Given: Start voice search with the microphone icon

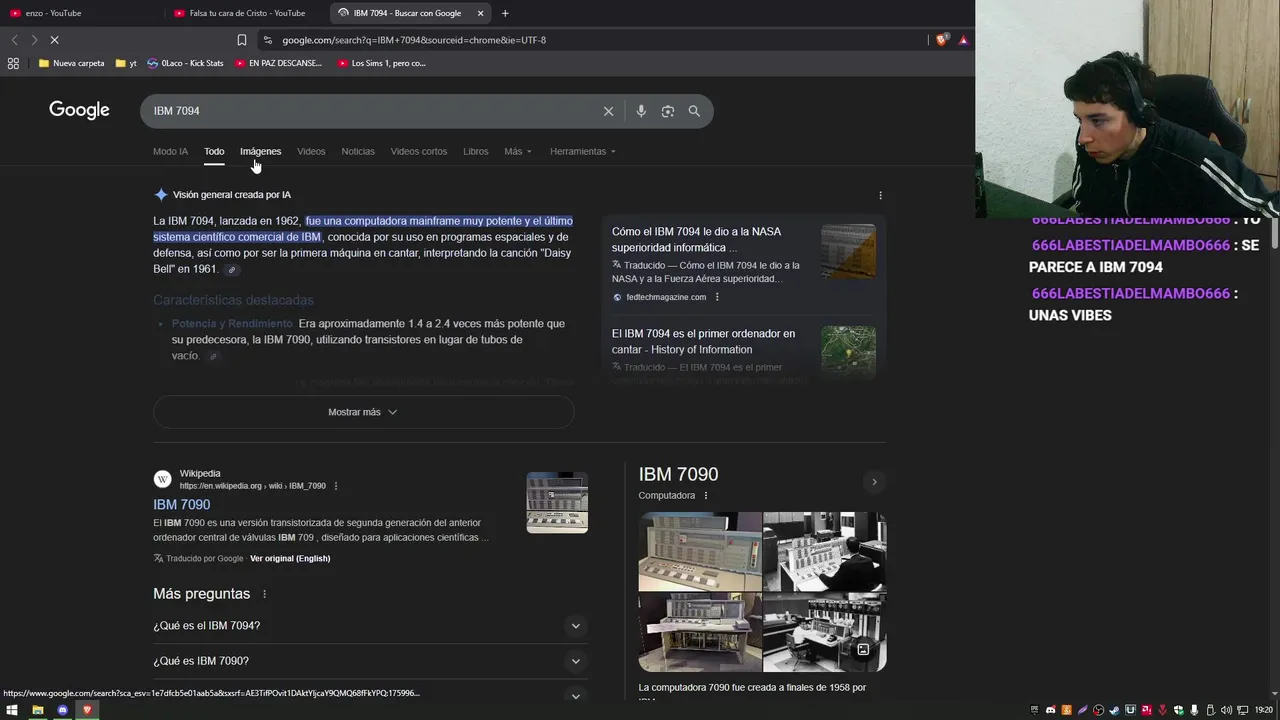Looking at the screenshot, I should coord(641,111).
